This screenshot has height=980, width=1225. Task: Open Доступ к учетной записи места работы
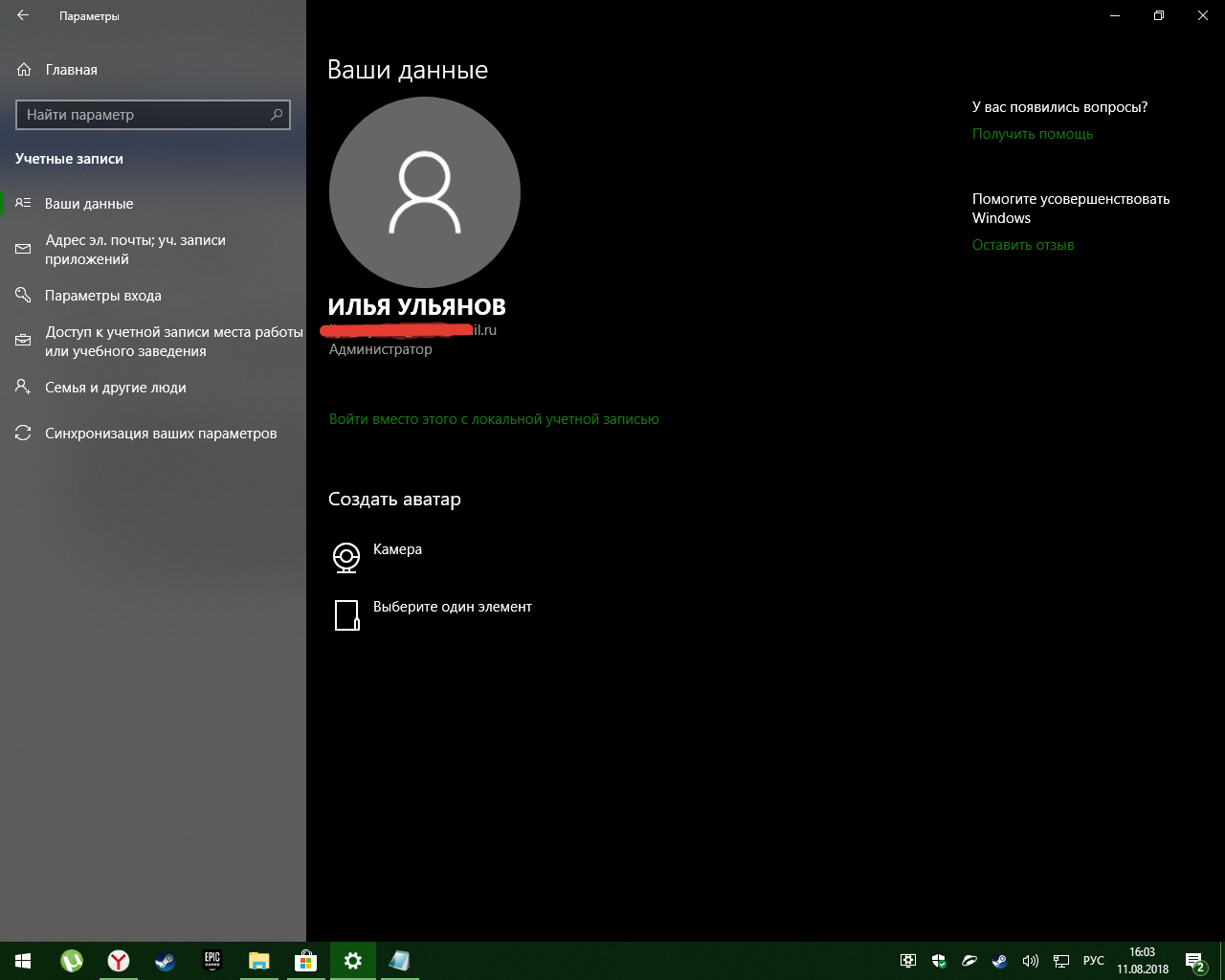tap(172, 342)
